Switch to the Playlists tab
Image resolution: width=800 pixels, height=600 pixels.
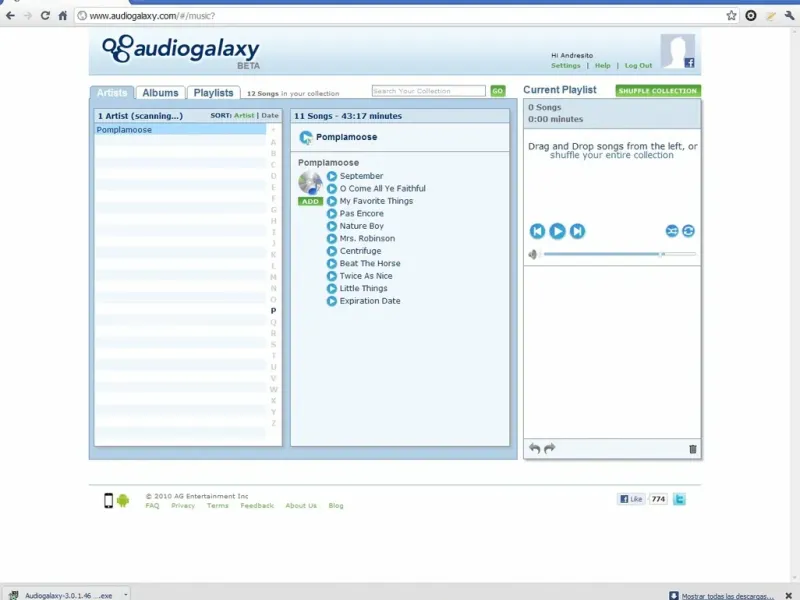(x=213, y=93)
